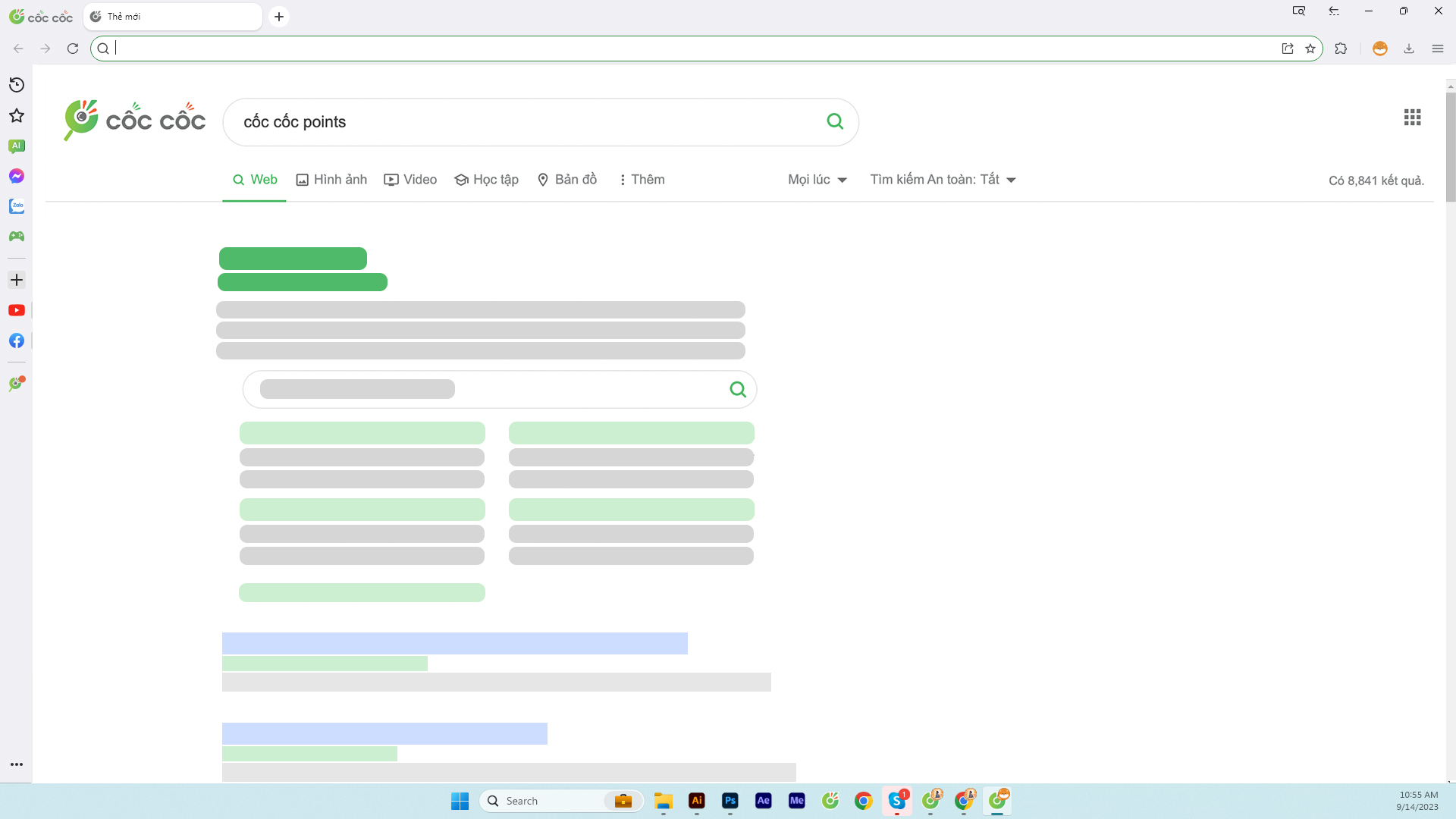
Task: Switch to the Video tab
Action: click(x=410, y=180)
